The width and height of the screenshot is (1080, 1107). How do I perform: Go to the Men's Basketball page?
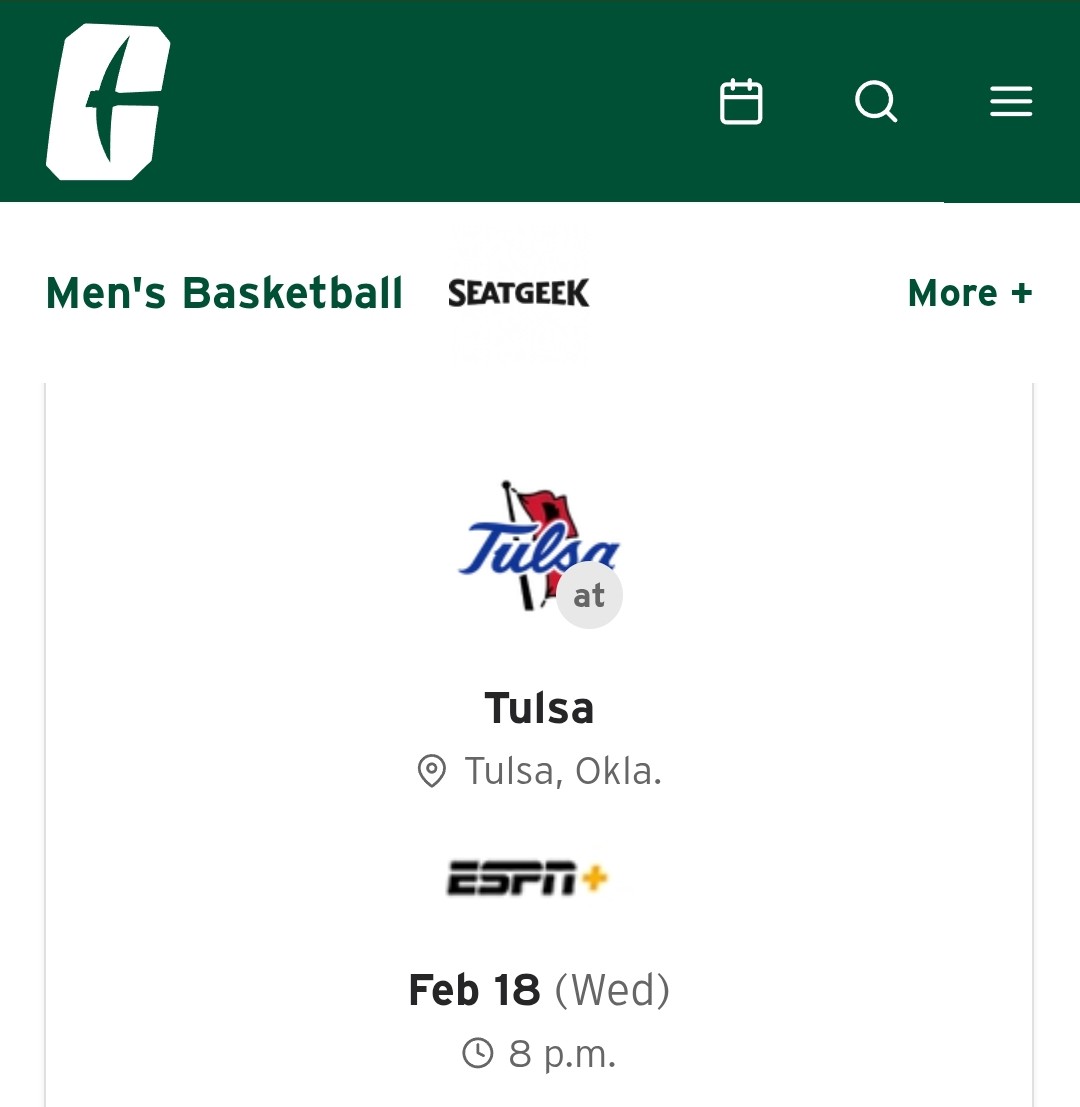224,293
